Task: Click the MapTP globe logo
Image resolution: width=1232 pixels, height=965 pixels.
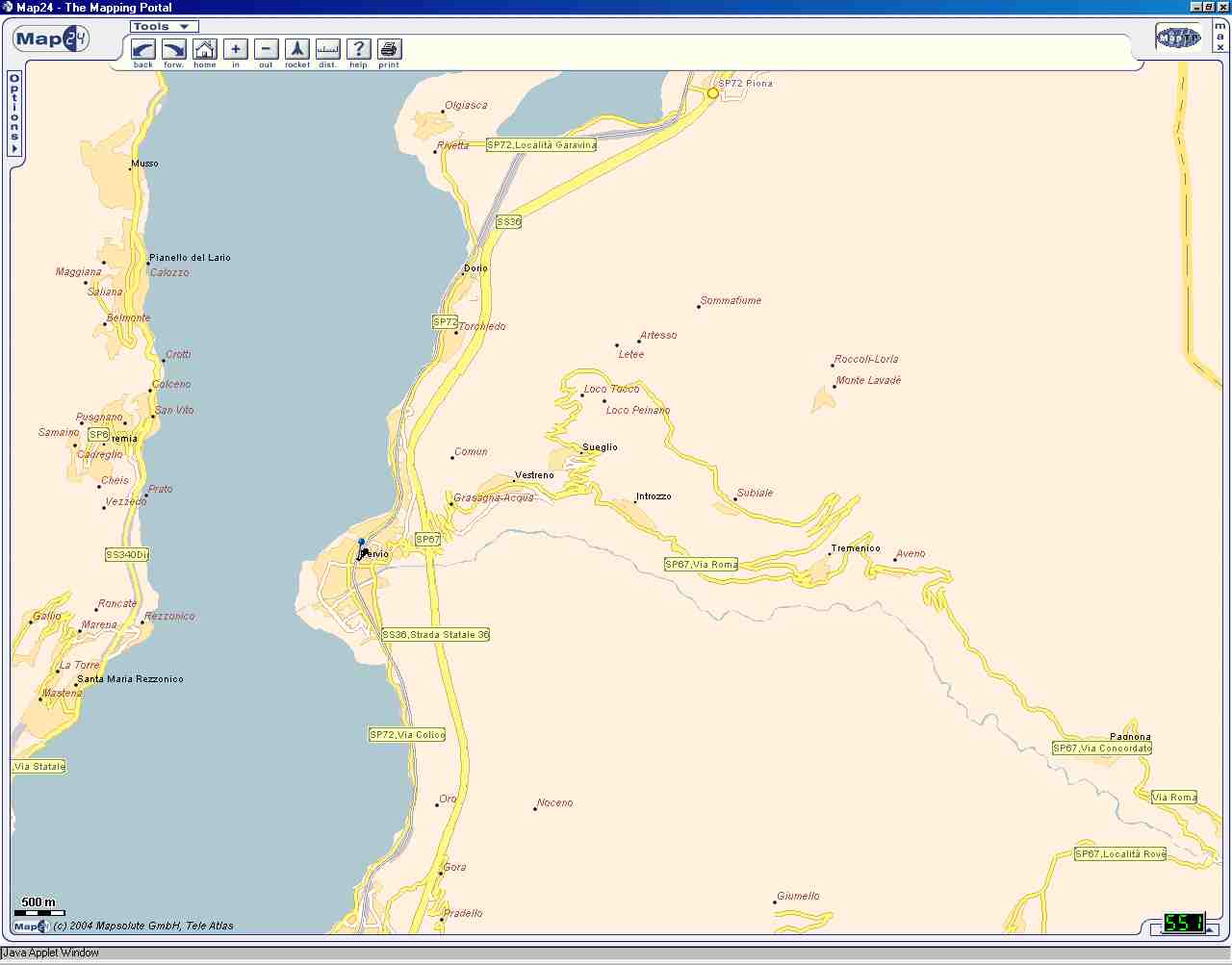Action: pyautogui.click(x=1178, y=38)
